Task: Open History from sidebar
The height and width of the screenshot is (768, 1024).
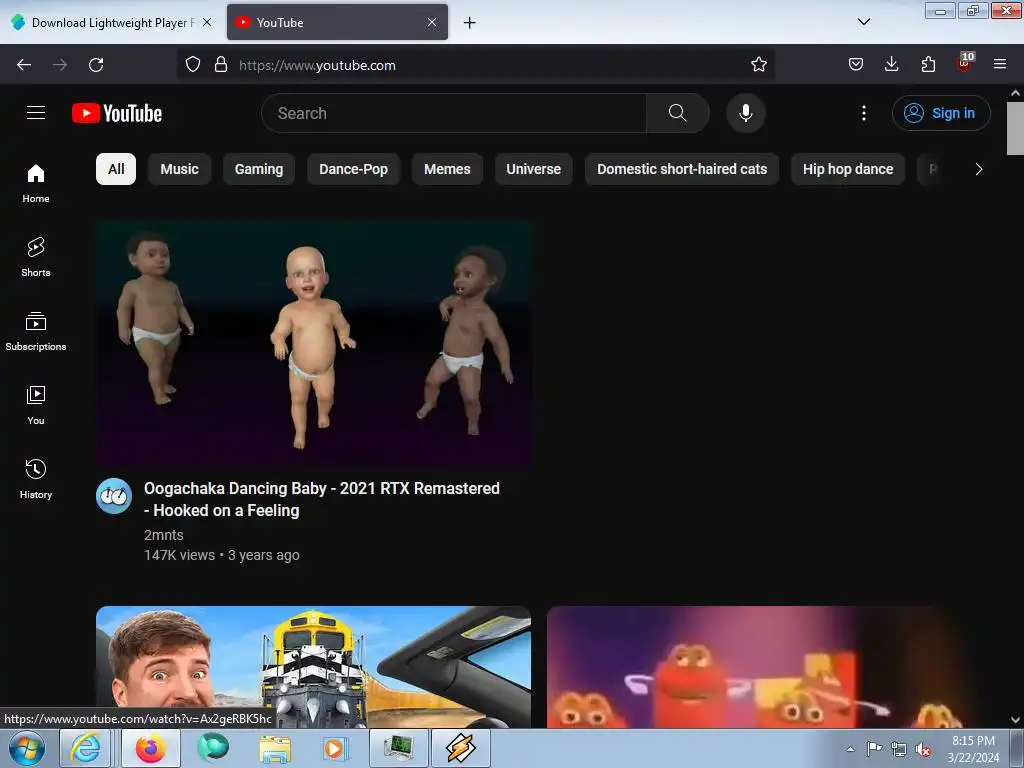Action: point(36,479)
